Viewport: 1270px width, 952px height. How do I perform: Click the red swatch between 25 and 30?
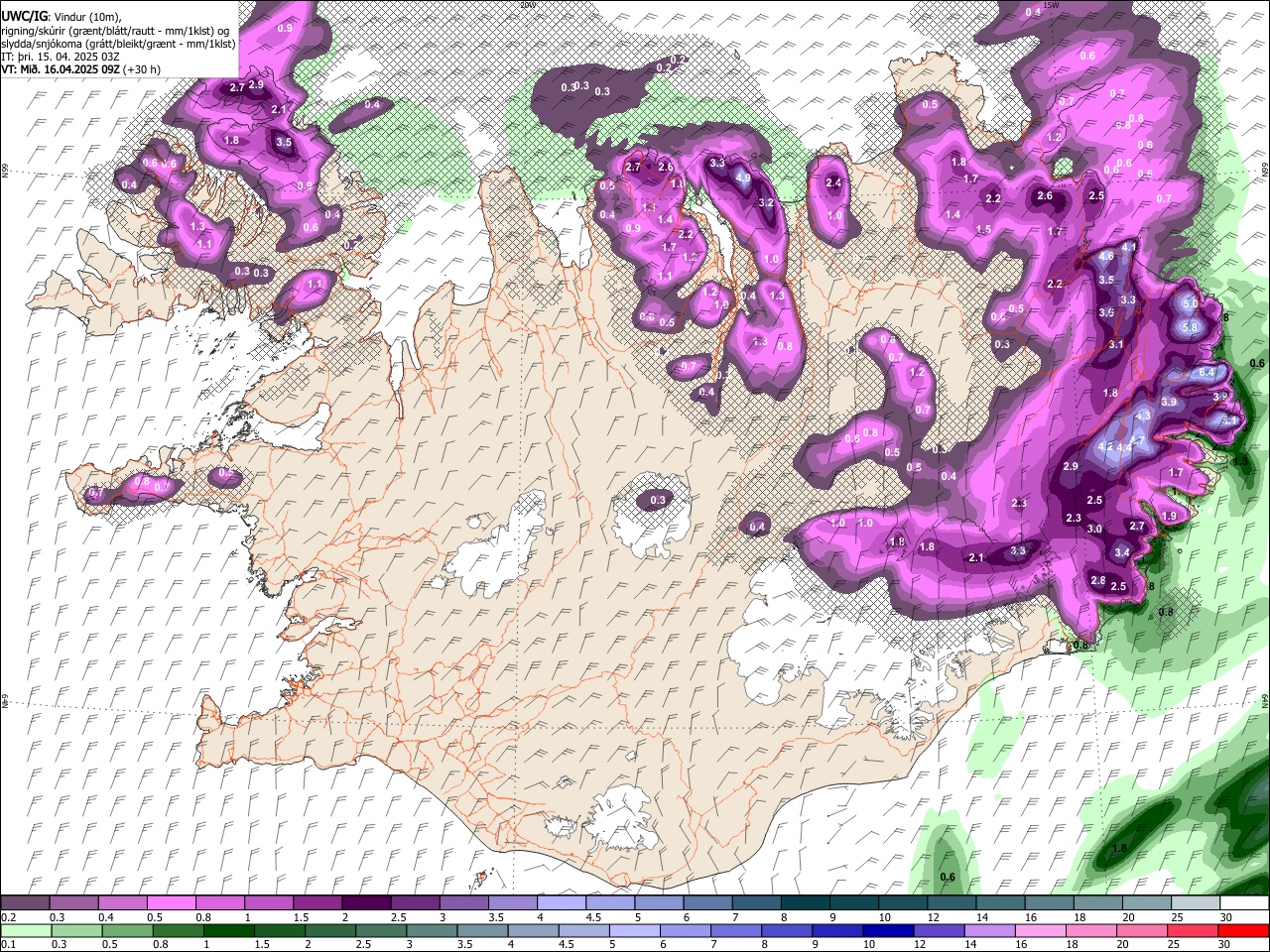tap(1192, 930)
